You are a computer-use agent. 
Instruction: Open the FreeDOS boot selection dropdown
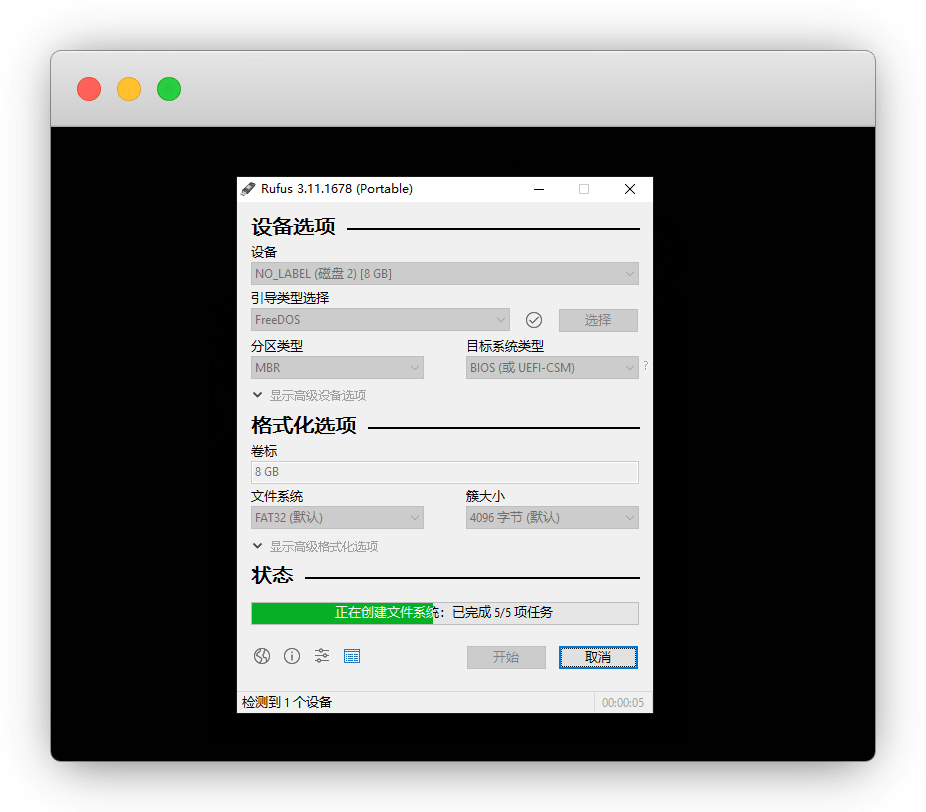(x=380, y=320)
